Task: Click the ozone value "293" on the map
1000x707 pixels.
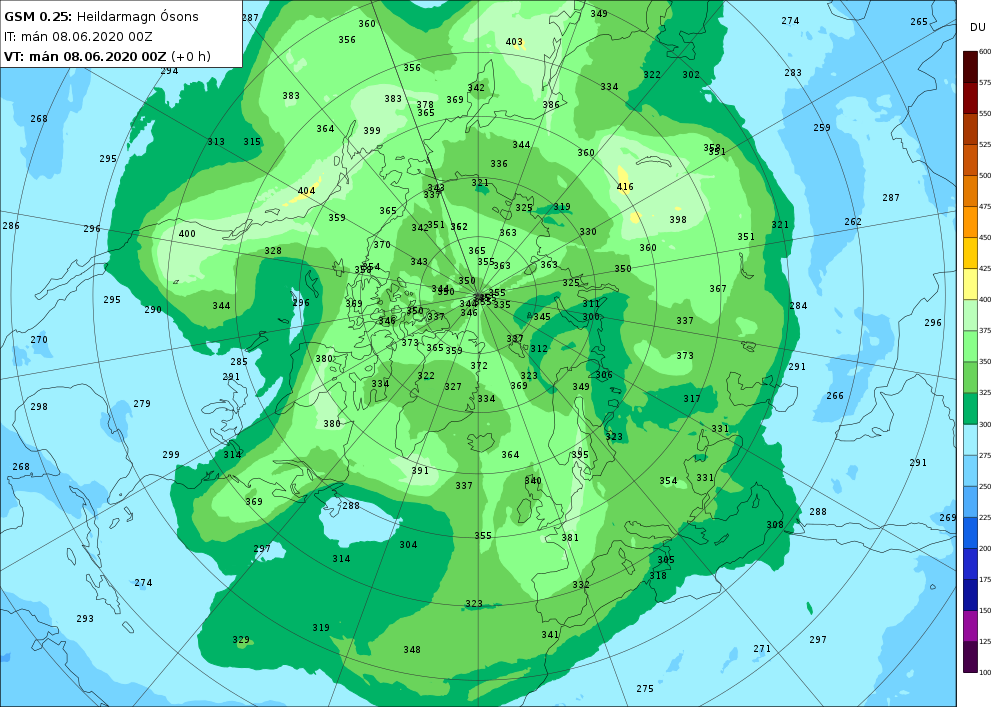Action: [x=85, y=618]
